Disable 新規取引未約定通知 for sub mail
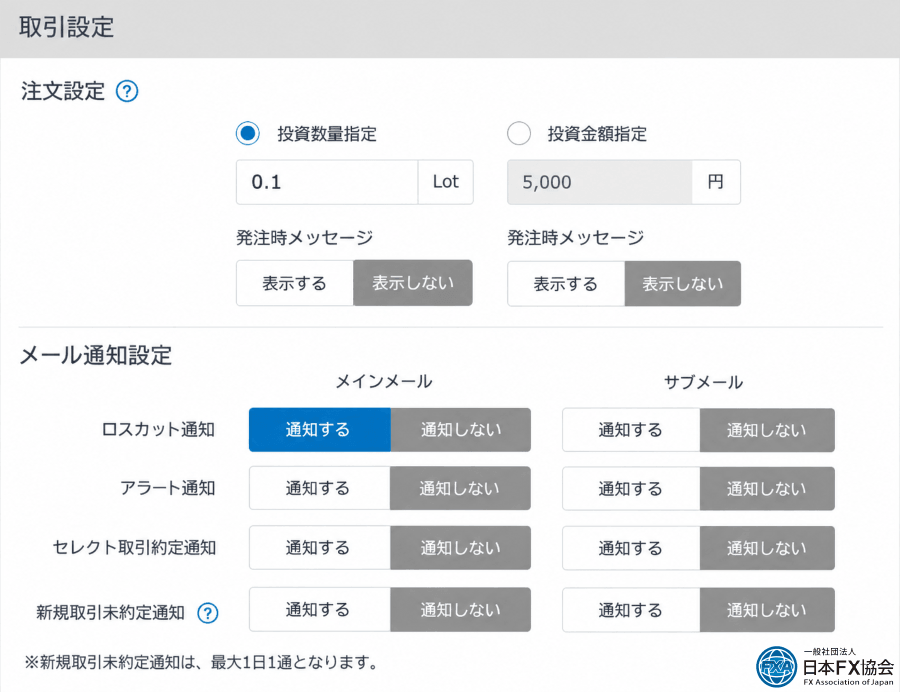The width and height of the screenshot is (900, 692). coord(767,610)
